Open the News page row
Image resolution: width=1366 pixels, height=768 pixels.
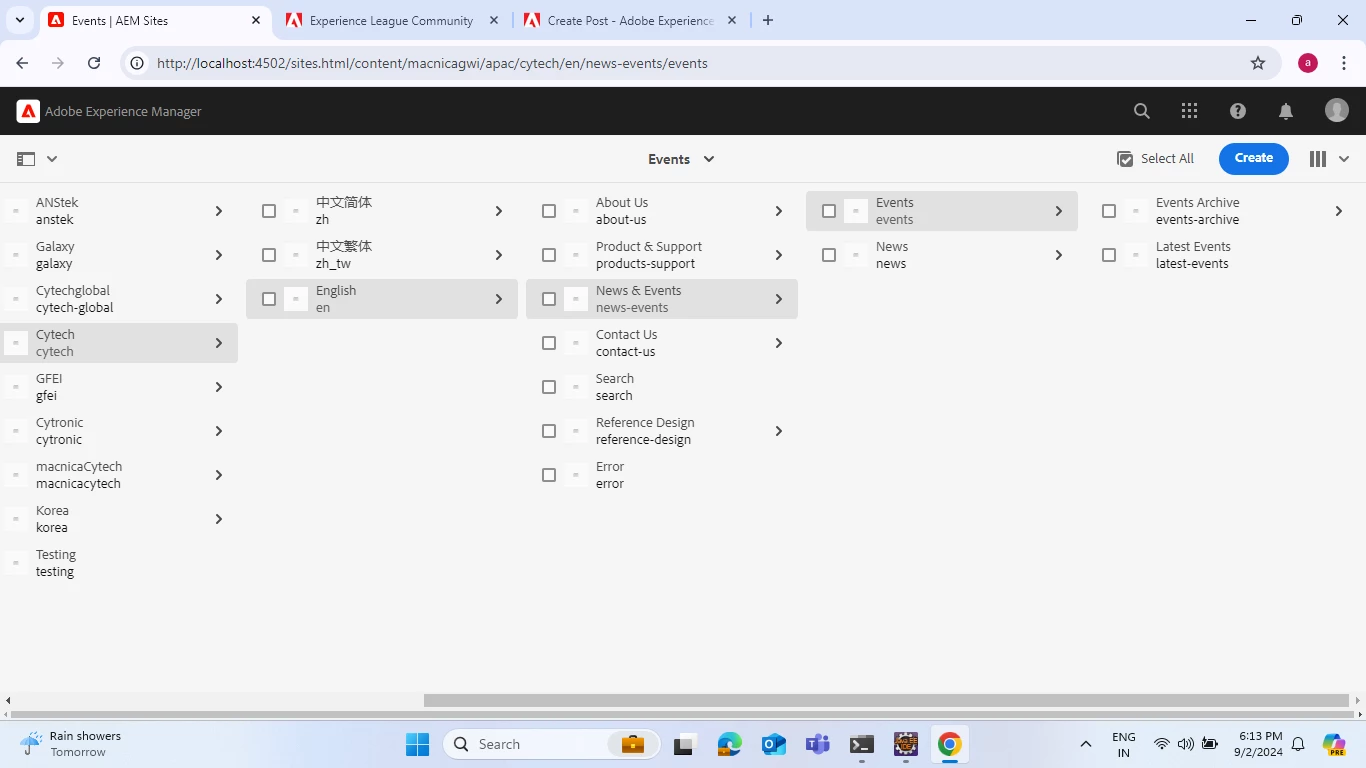point(942,255)
